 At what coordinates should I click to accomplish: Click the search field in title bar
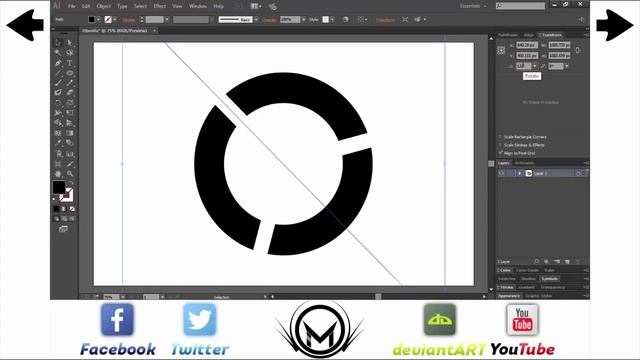[520, 6]
